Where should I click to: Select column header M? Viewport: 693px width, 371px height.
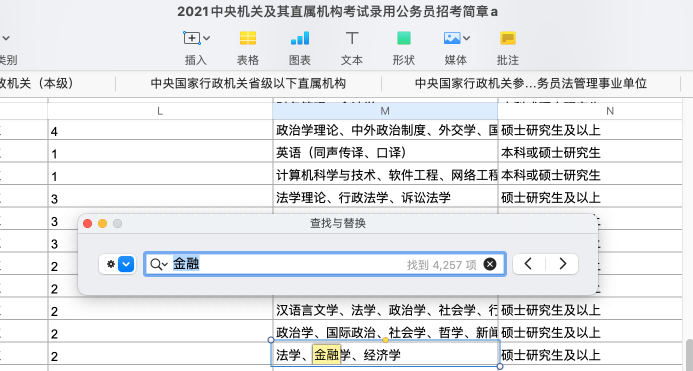click(385, 111)
